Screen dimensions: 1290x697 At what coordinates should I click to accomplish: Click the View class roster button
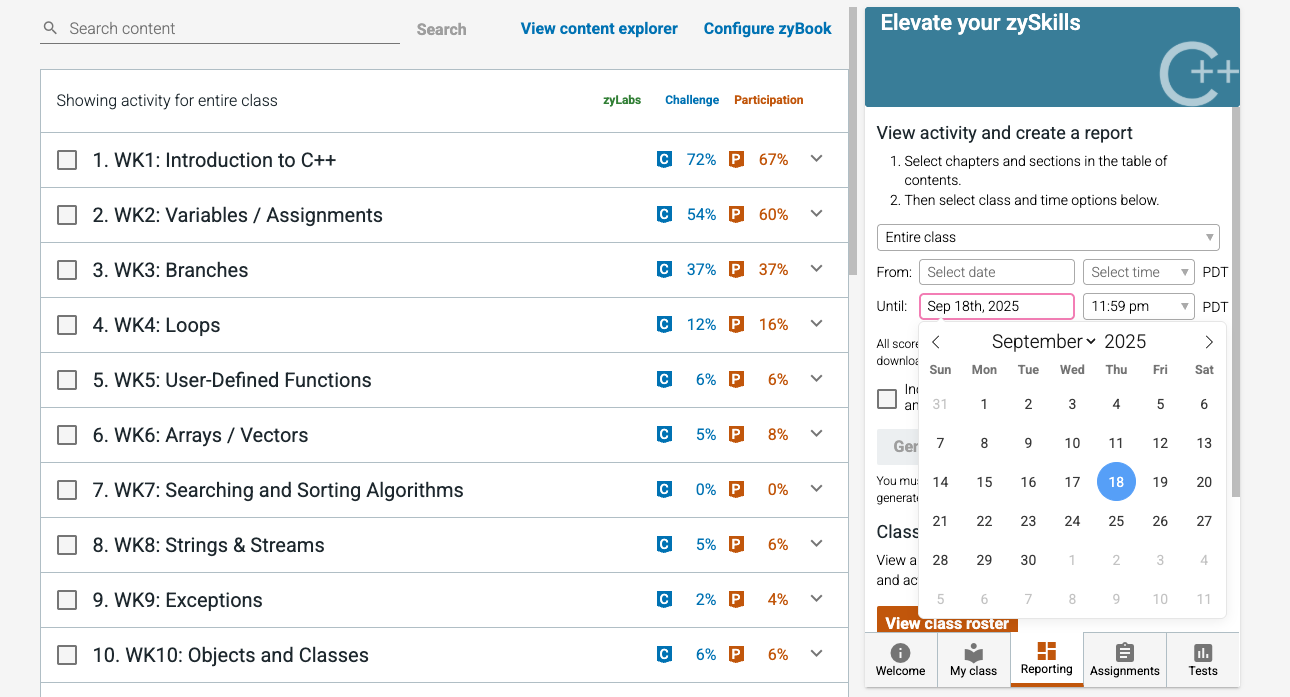pyautogui.click(x=947, y=620)
